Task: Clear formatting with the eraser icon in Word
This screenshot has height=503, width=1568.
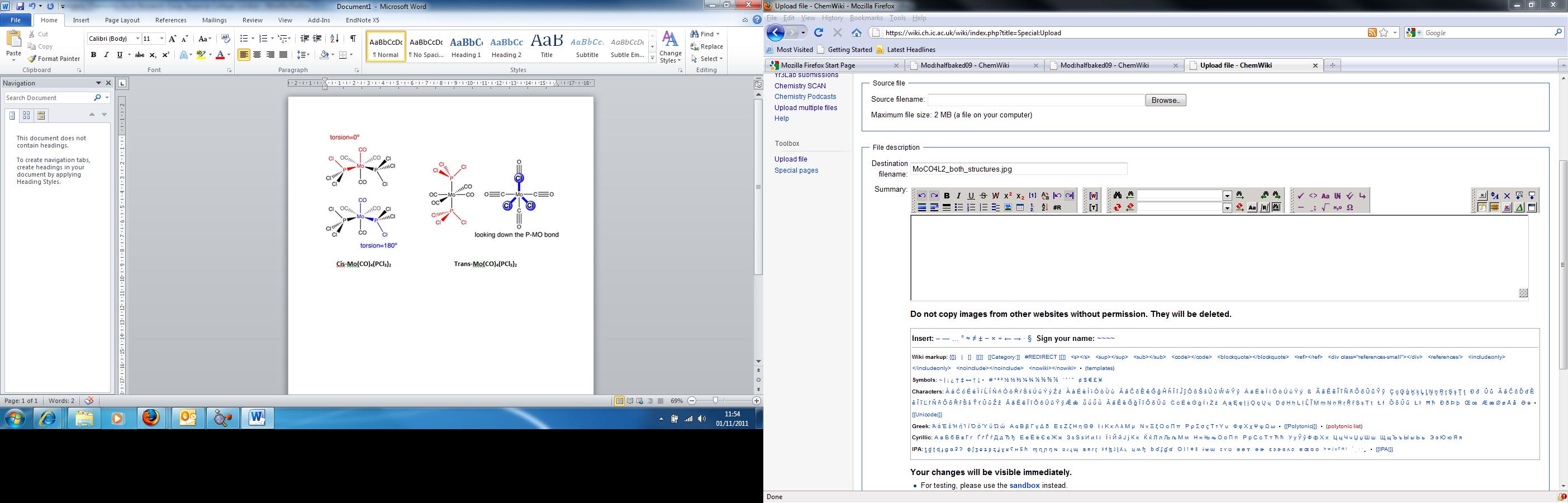Action: 225,39
